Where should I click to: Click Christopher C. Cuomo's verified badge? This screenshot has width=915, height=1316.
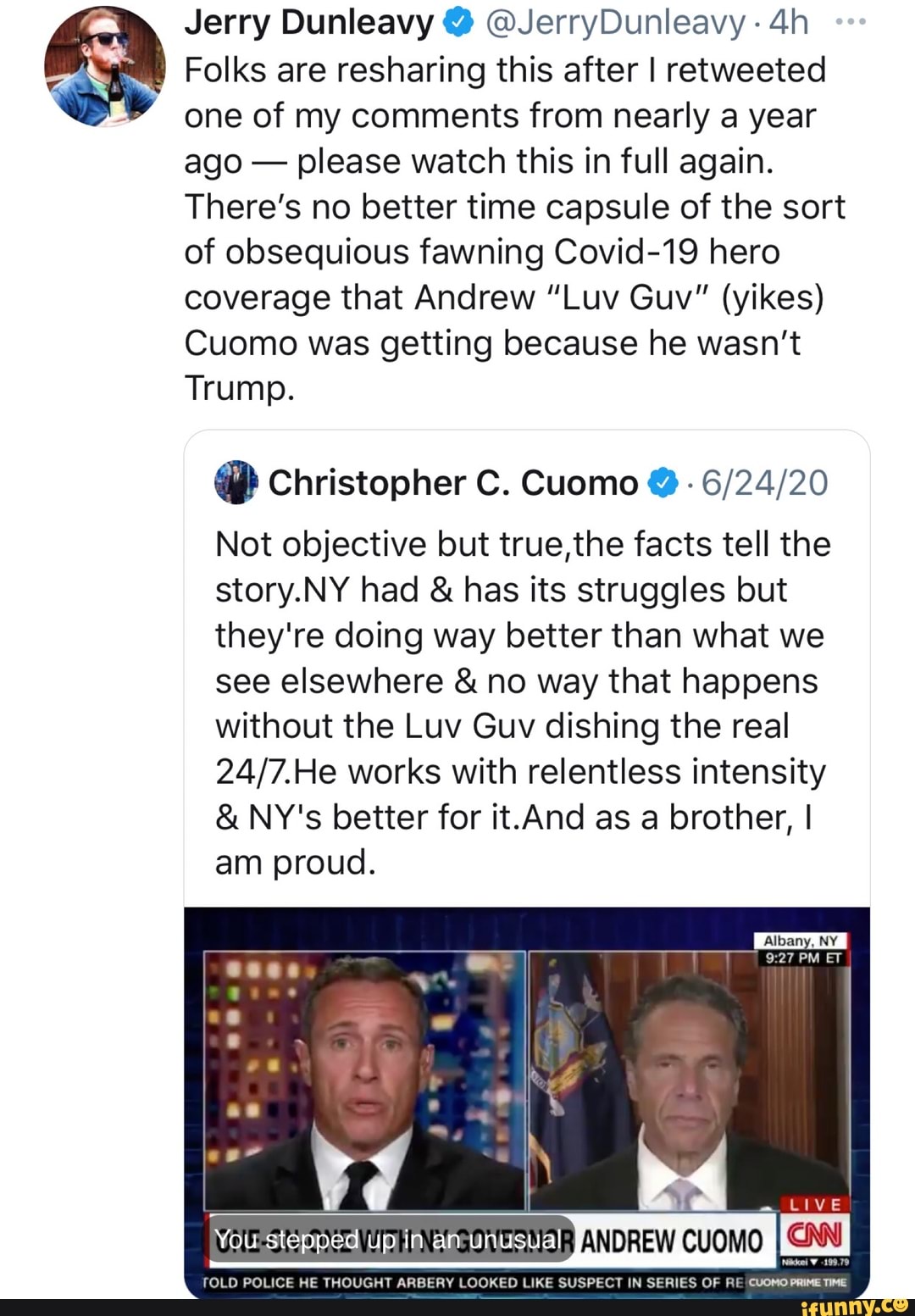[x=663, y=482]
